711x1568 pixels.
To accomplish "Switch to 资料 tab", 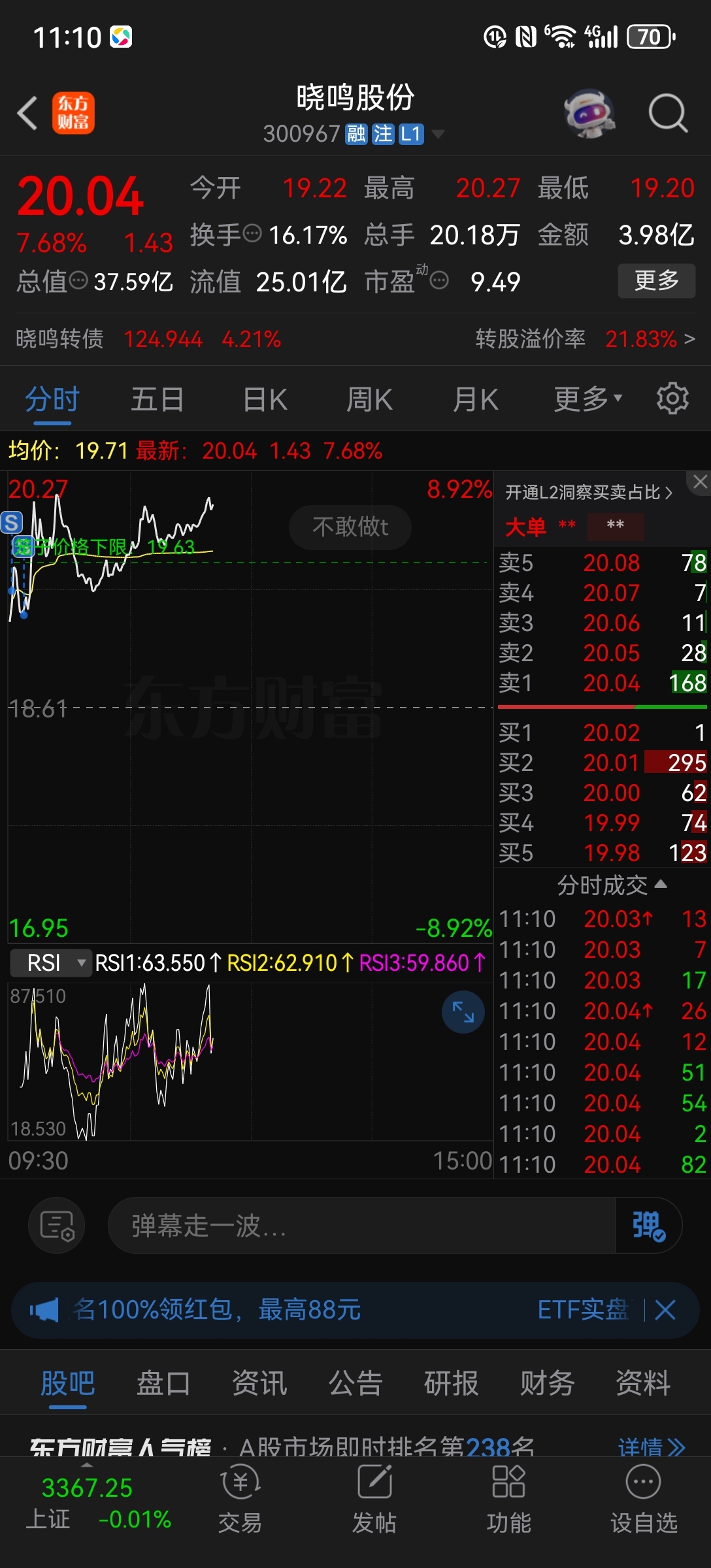I will pos(643,1383).
